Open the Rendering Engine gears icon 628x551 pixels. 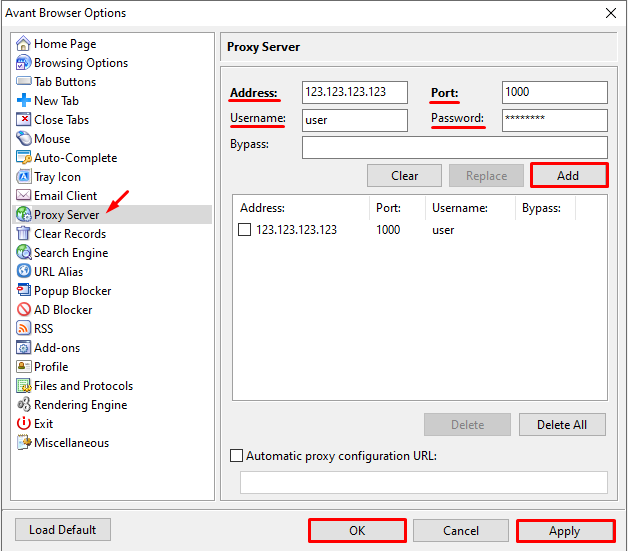[23, 404]
